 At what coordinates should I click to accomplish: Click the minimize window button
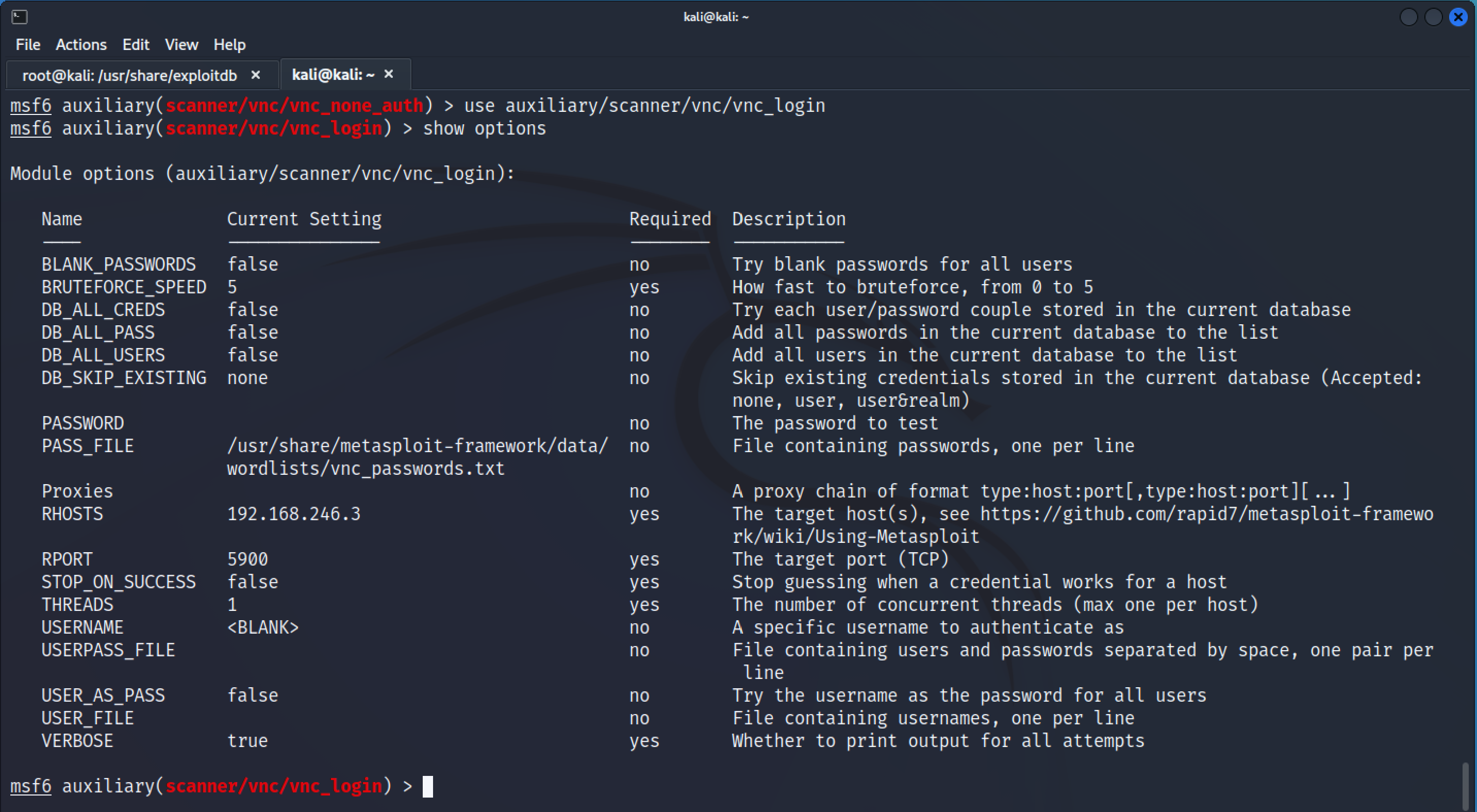pos(1408,17)
